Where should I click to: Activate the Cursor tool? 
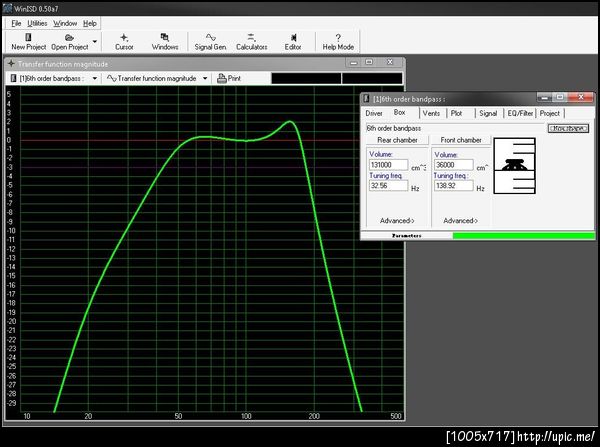point(124,37)
